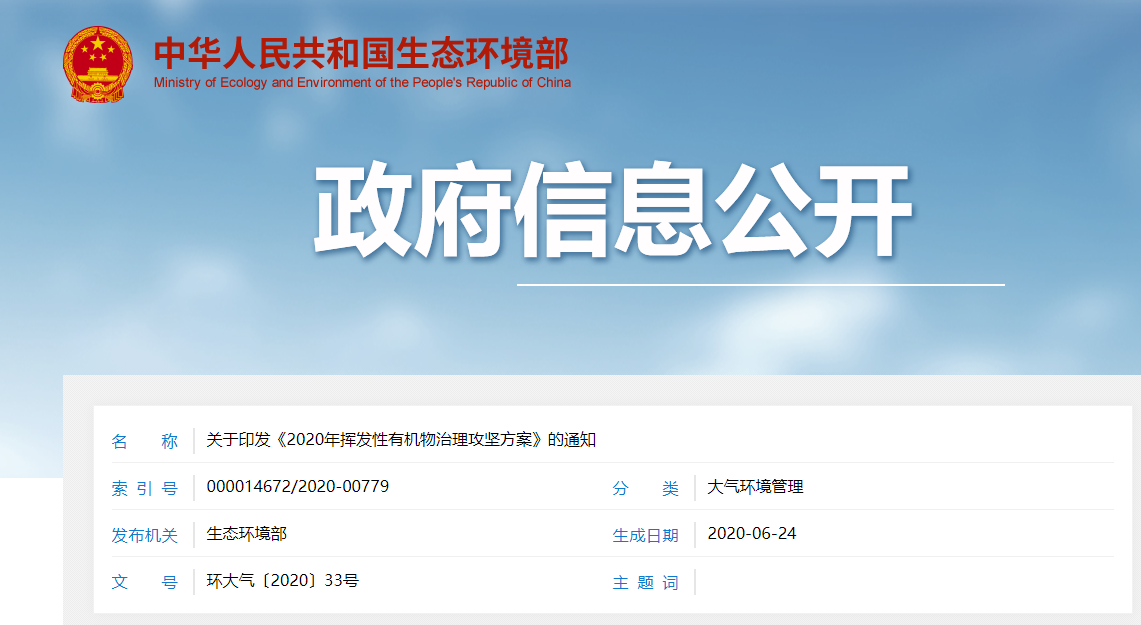Select the date value 2020-06-24
The width and height of the screenshot is (1141, 625).
click(752, 533)
